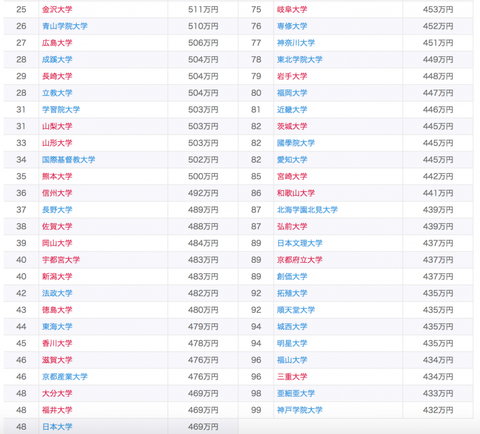Click the 大分大学 link
Image resolution: width=480 pixels, height=434 pixels.
tap(57, 393)
